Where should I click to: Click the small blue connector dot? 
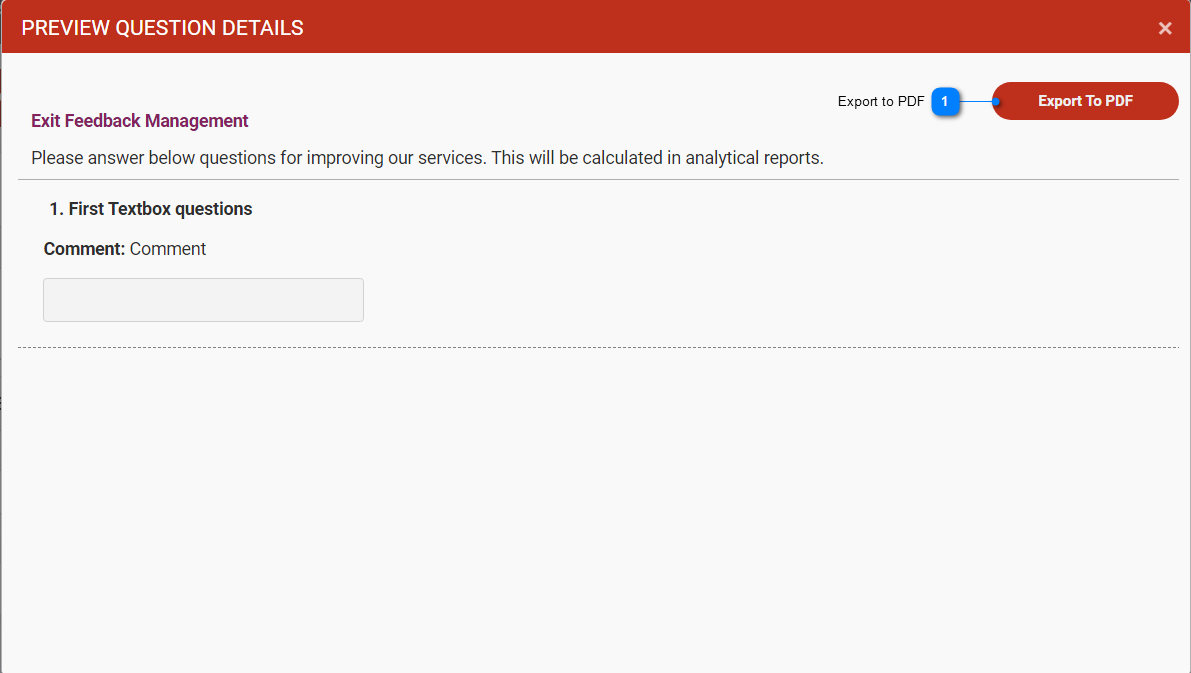(996, 101)
